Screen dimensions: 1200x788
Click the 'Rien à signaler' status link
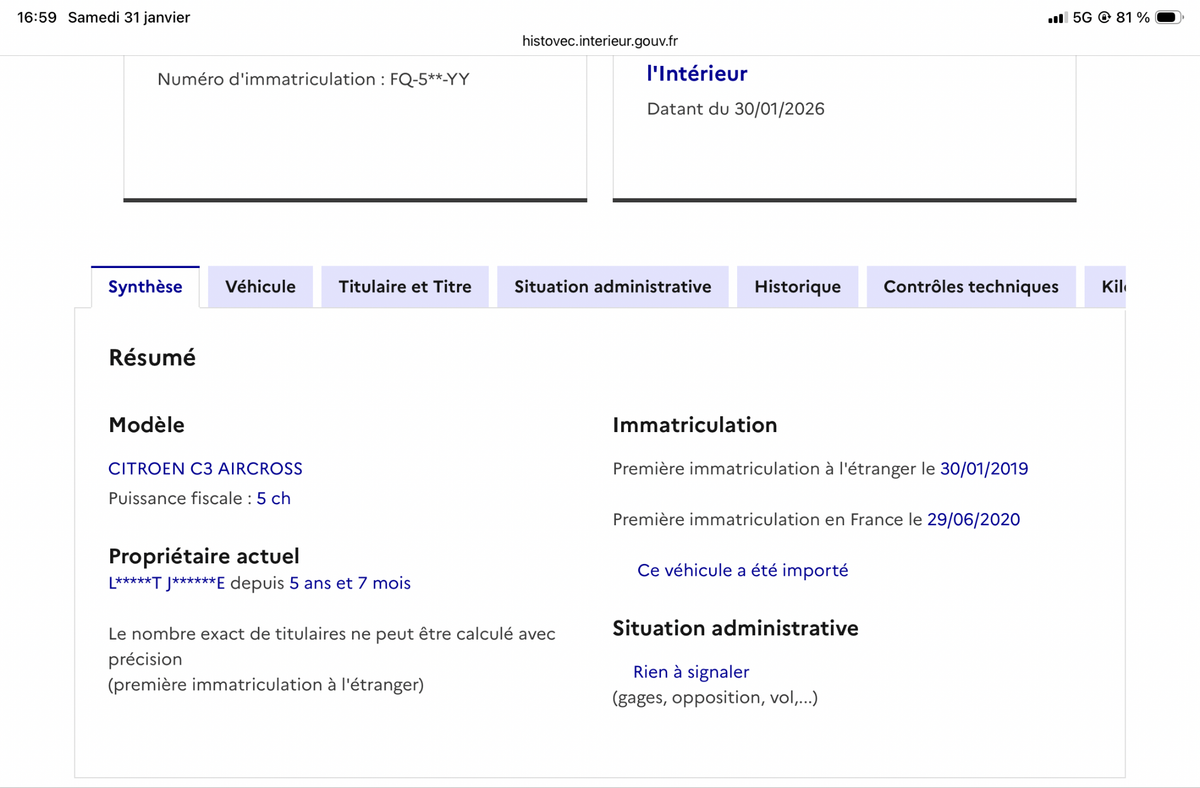pos(690,671)
